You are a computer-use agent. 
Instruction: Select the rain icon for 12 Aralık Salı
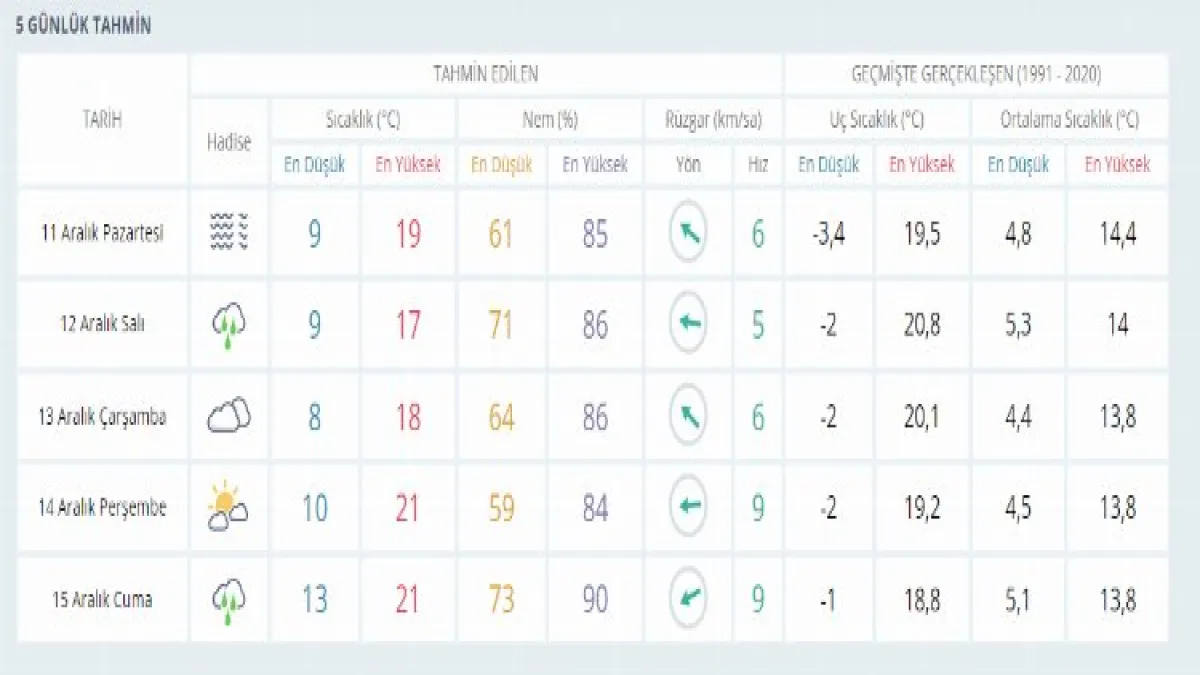229,325
